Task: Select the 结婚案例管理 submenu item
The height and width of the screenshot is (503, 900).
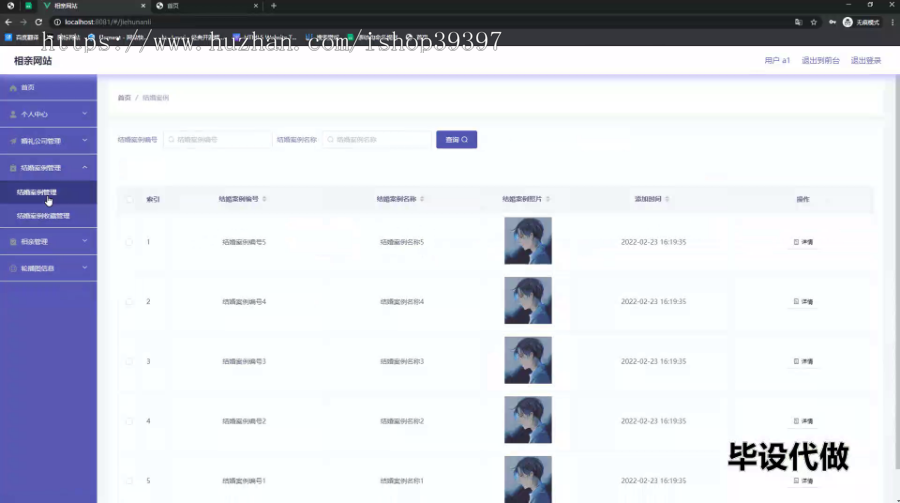Action: 48,192
